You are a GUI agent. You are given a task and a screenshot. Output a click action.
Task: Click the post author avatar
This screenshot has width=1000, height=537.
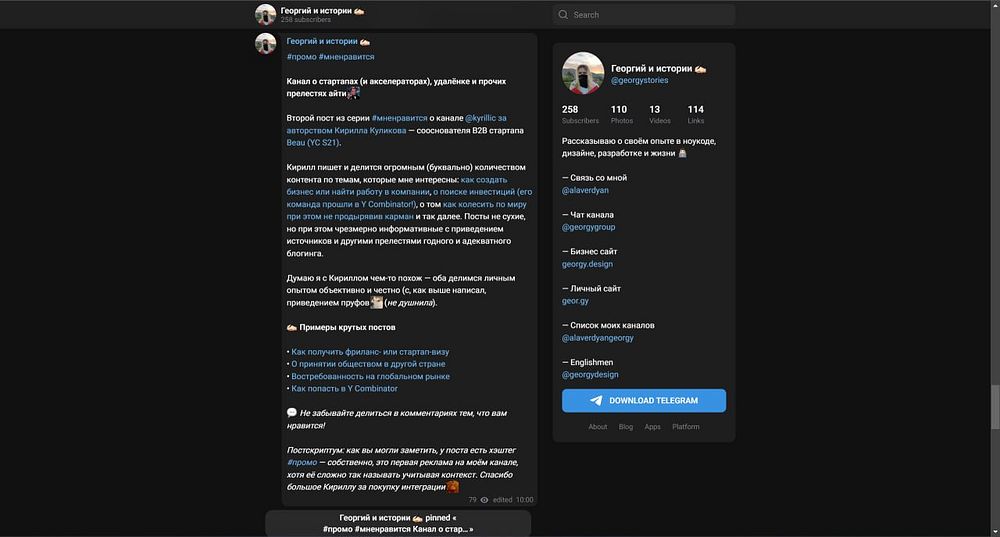[265, 44]
